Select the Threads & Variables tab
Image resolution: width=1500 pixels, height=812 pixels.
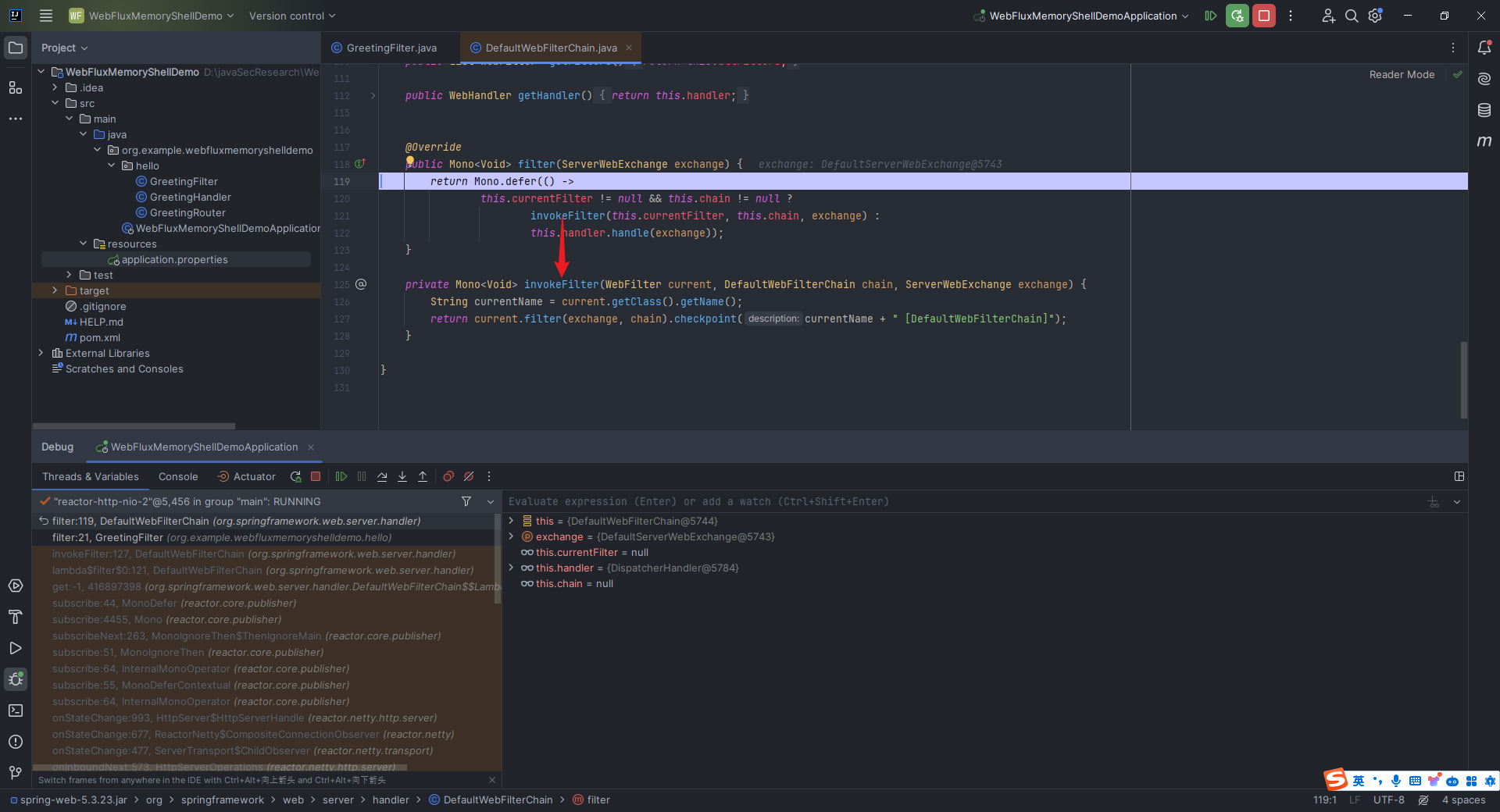pyautogui.click(x=91, y=476)
